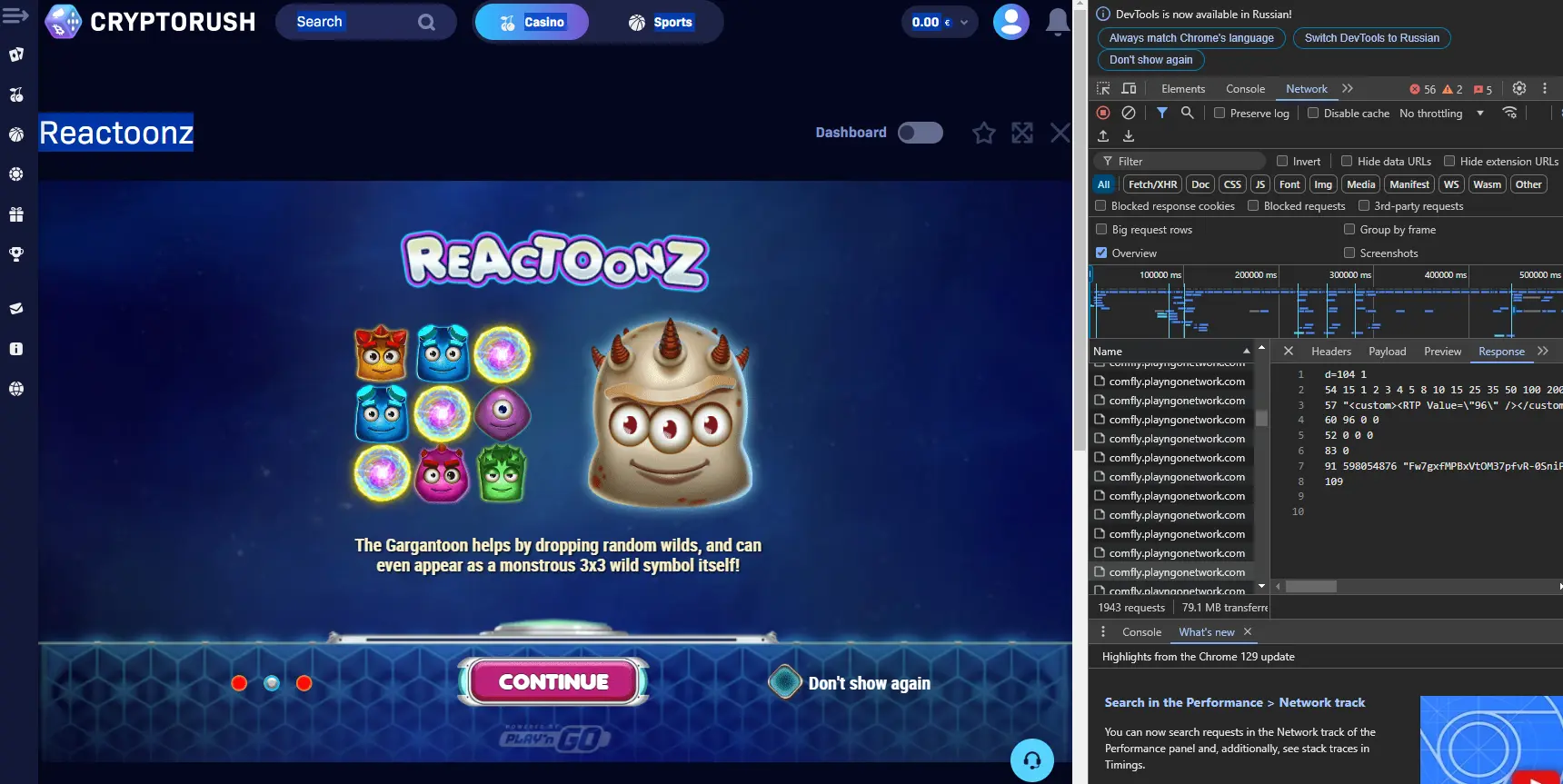
Task: Open the Payload tab of request
Action: (x=1387, y=351)
